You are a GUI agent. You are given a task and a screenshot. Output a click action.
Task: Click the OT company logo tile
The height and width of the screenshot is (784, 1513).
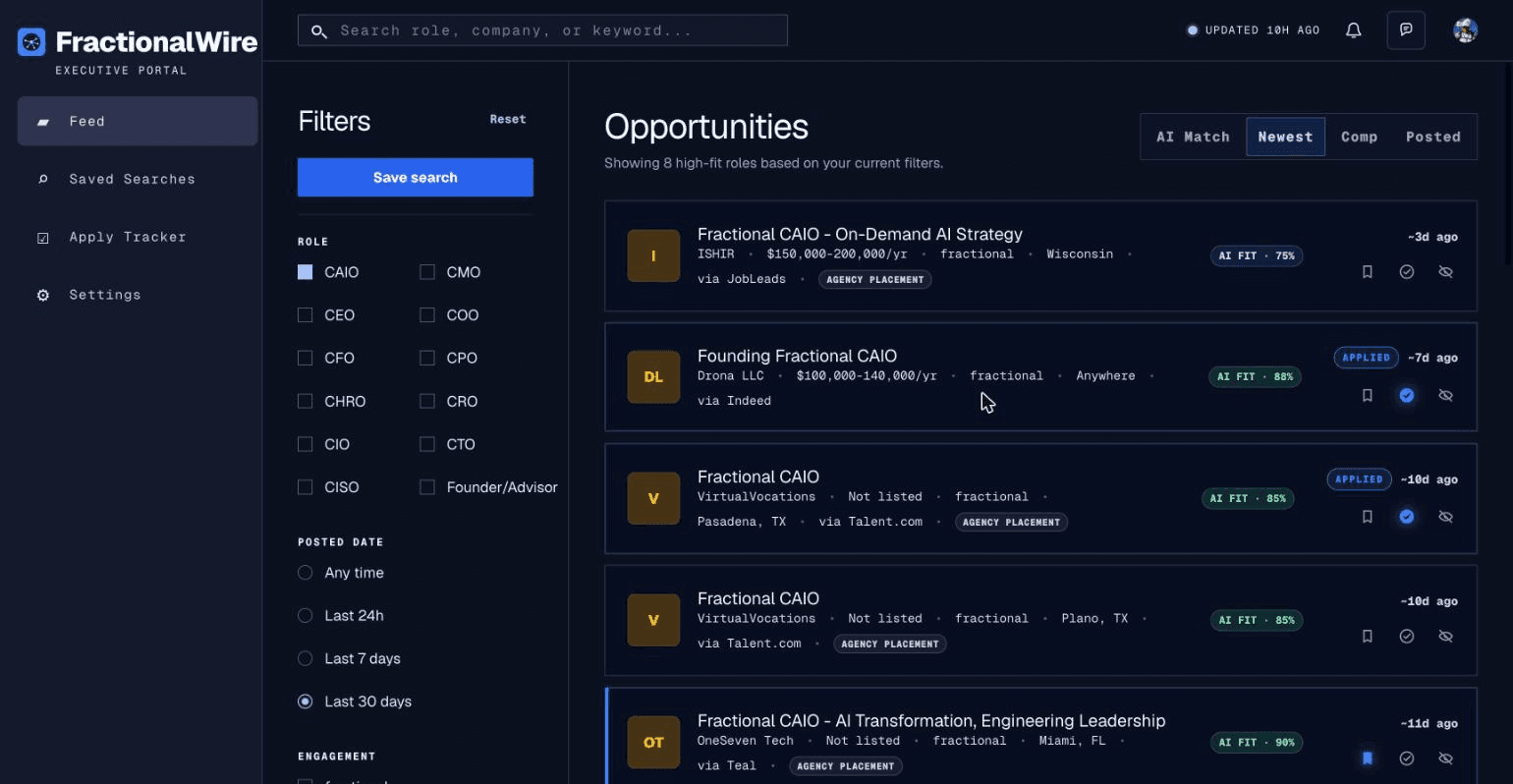(x=653, y=742)
